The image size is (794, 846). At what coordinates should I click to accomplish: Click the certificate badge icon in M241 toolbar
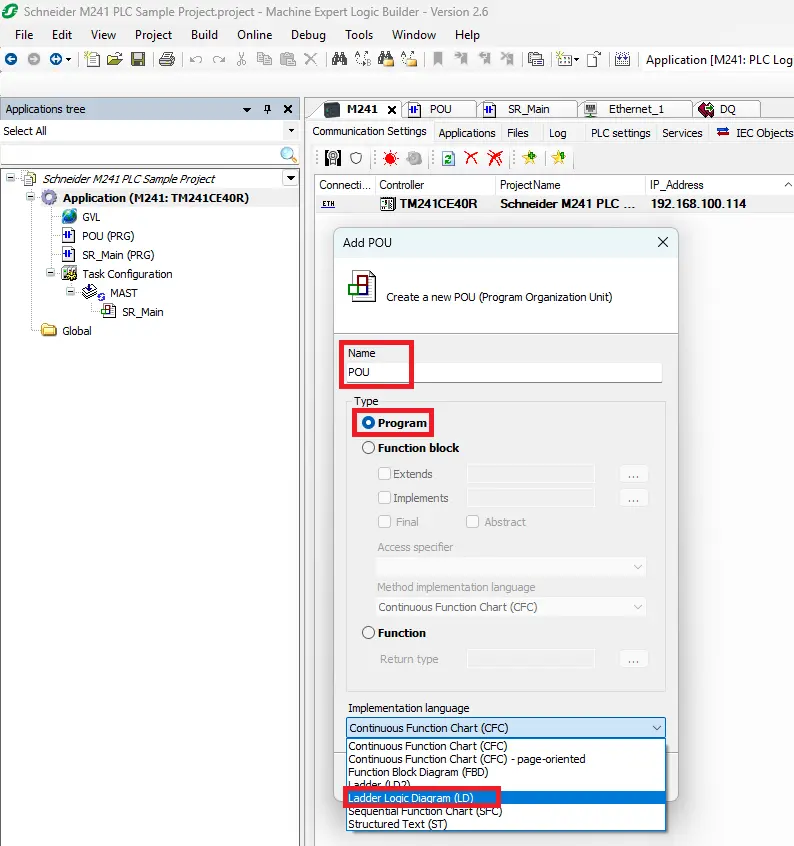pos(333,158)
